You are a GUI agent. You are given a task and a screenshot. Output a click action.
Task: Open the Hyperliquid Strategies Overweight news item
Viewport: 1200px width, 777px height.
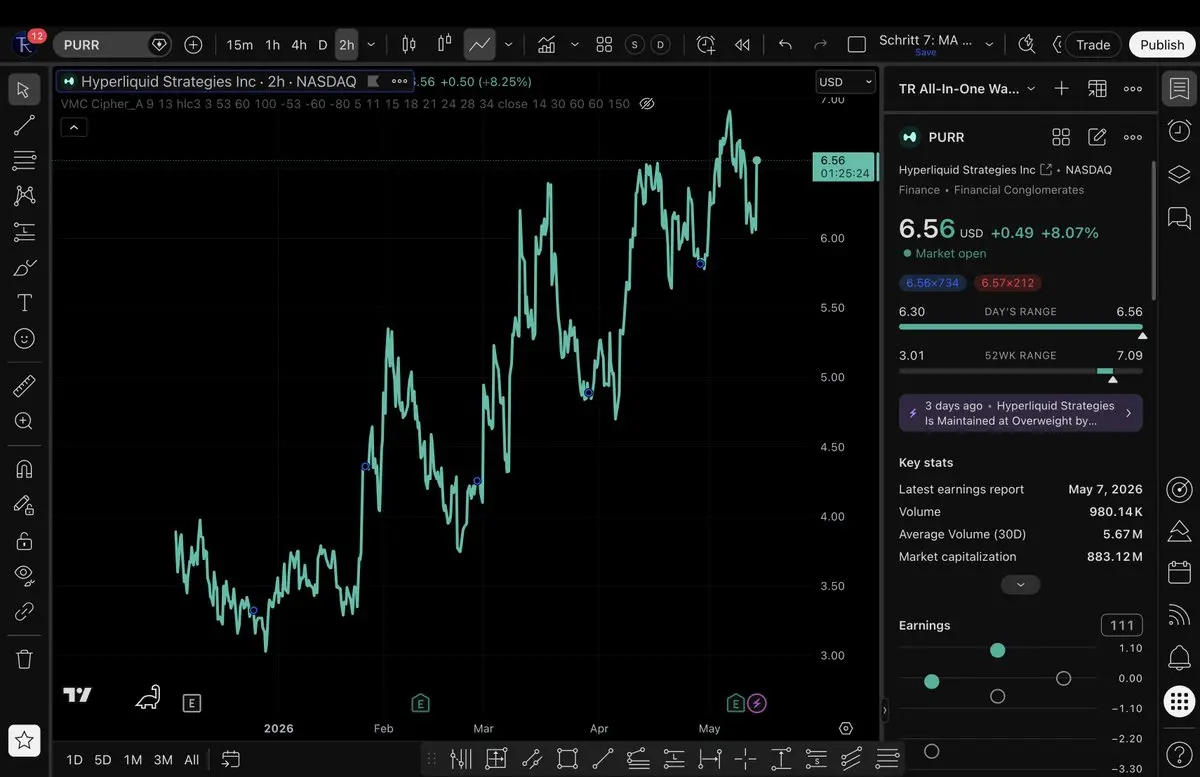(1021, 413)
